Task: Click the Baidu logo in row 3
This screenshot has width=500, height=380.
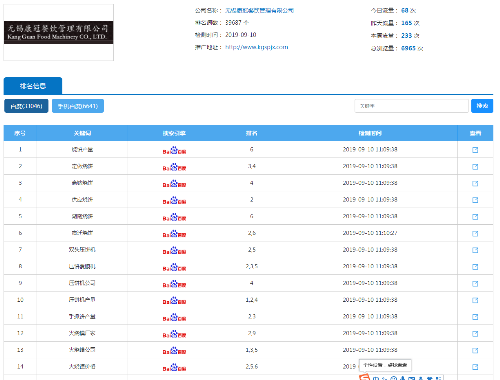Action: tap(174, 184)
